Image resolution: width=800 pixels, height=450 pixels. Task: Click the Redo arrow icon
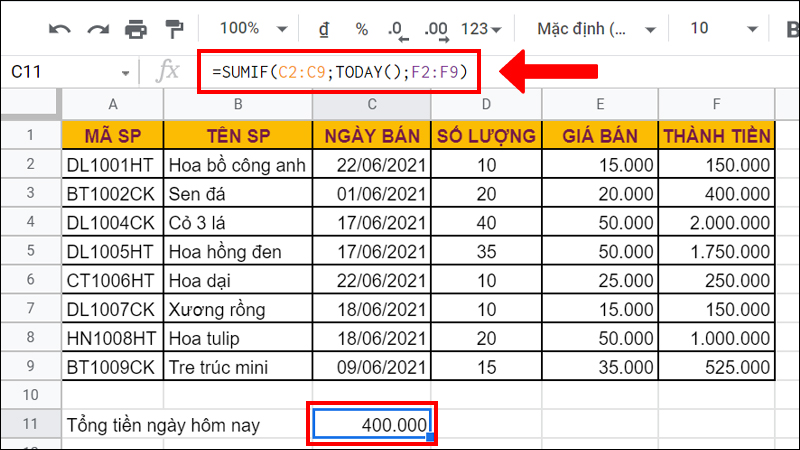[98, 28]
